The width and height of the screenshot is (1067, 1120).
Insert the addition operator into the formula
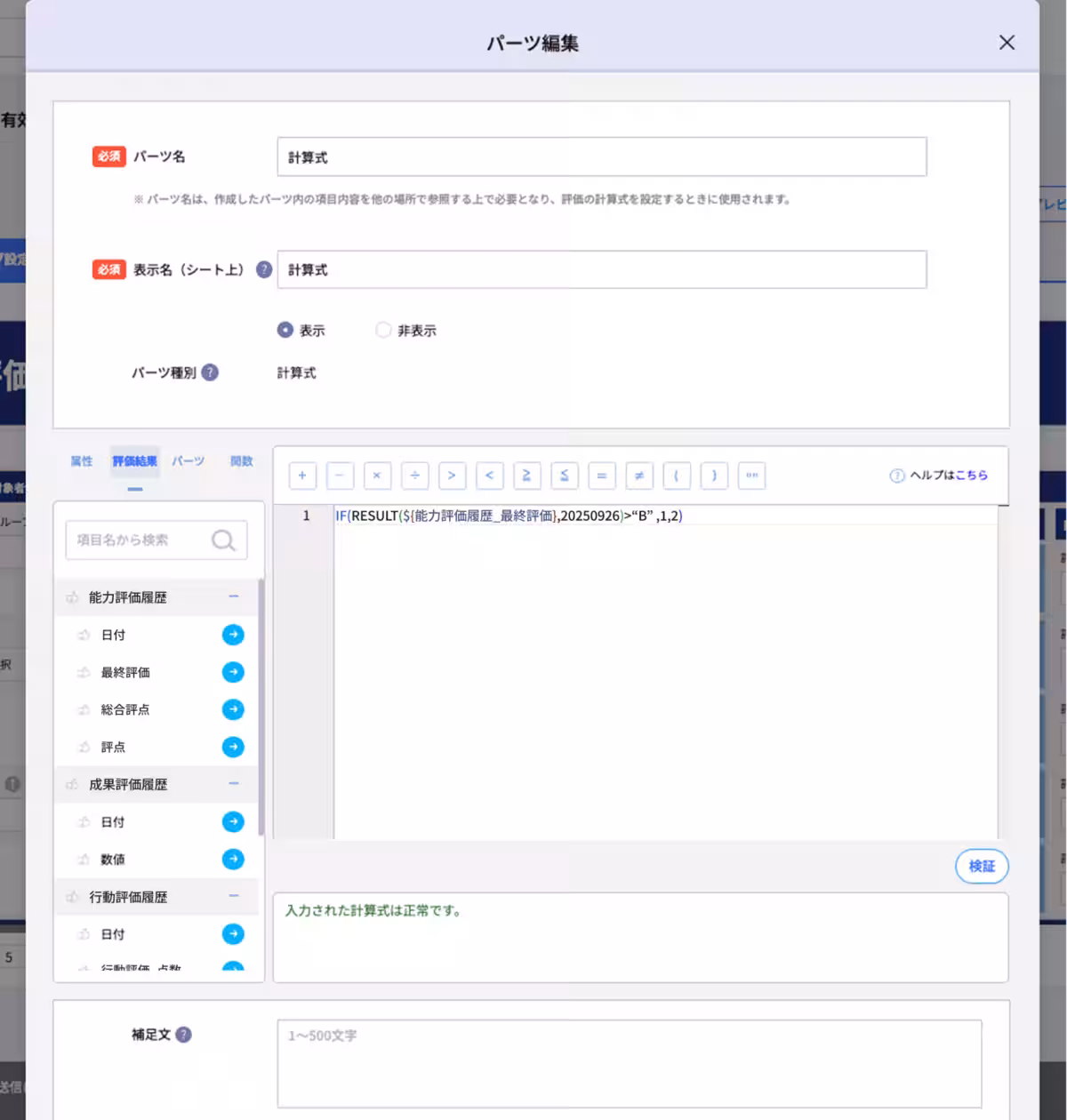[302, 476]
